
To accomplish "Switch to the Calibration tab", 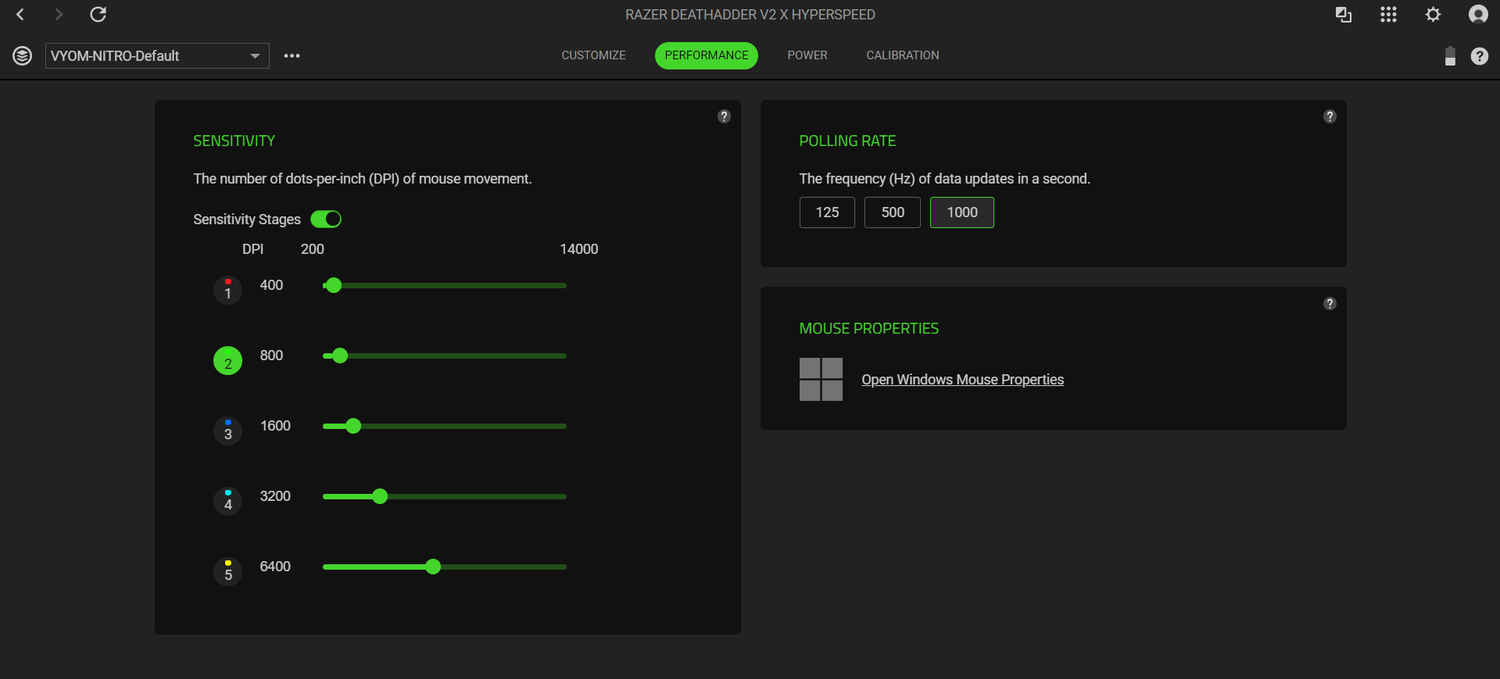I will click(902, 55).
